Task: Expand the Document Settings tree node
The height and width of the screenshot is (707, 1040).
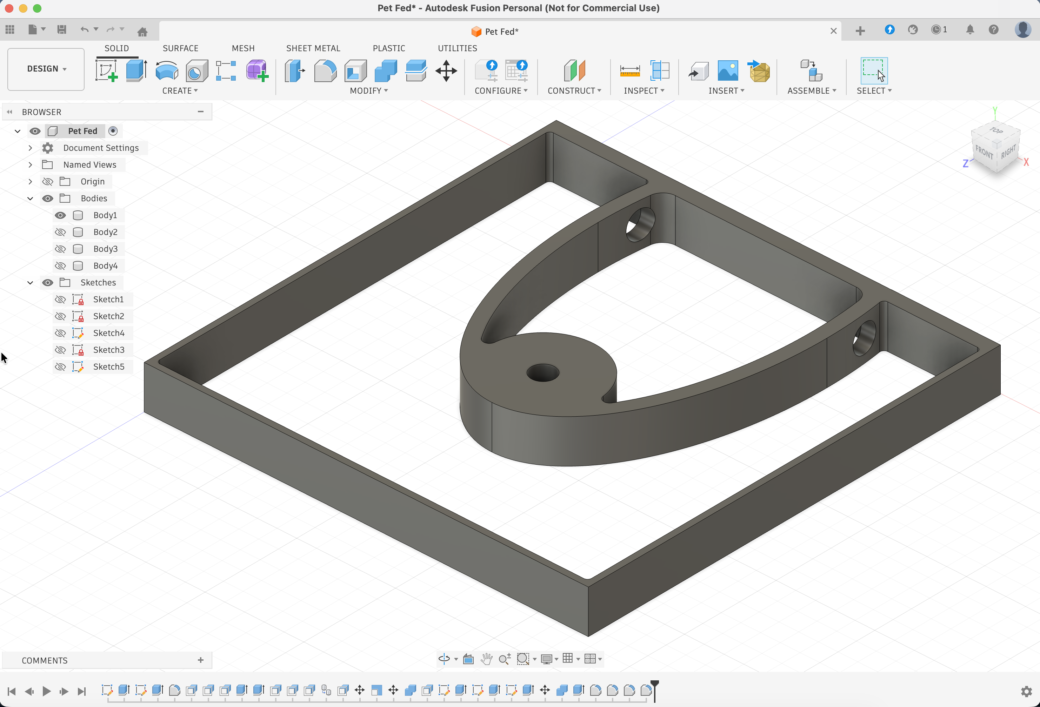Action: [x=30, y=148]
